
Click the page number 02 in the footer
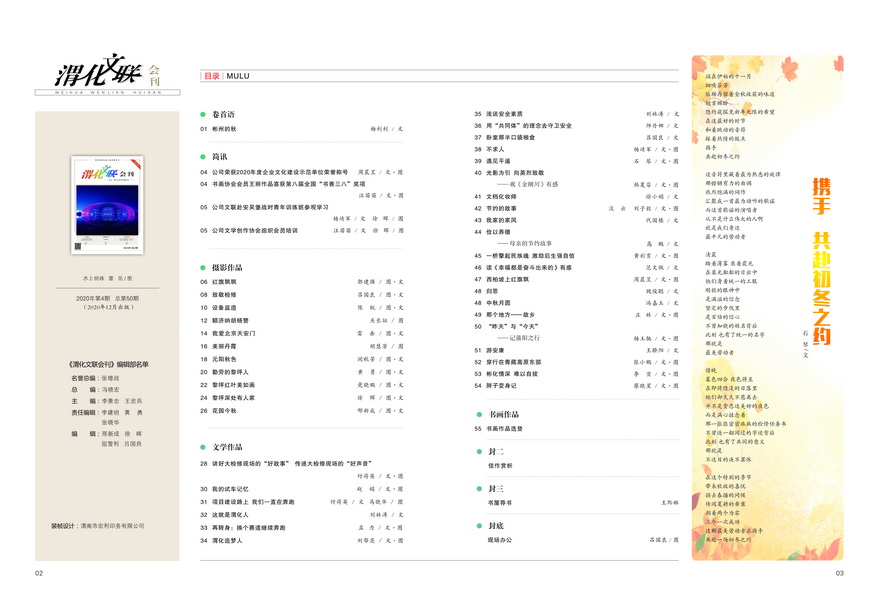pyautogui.click(x=39, y=573)
